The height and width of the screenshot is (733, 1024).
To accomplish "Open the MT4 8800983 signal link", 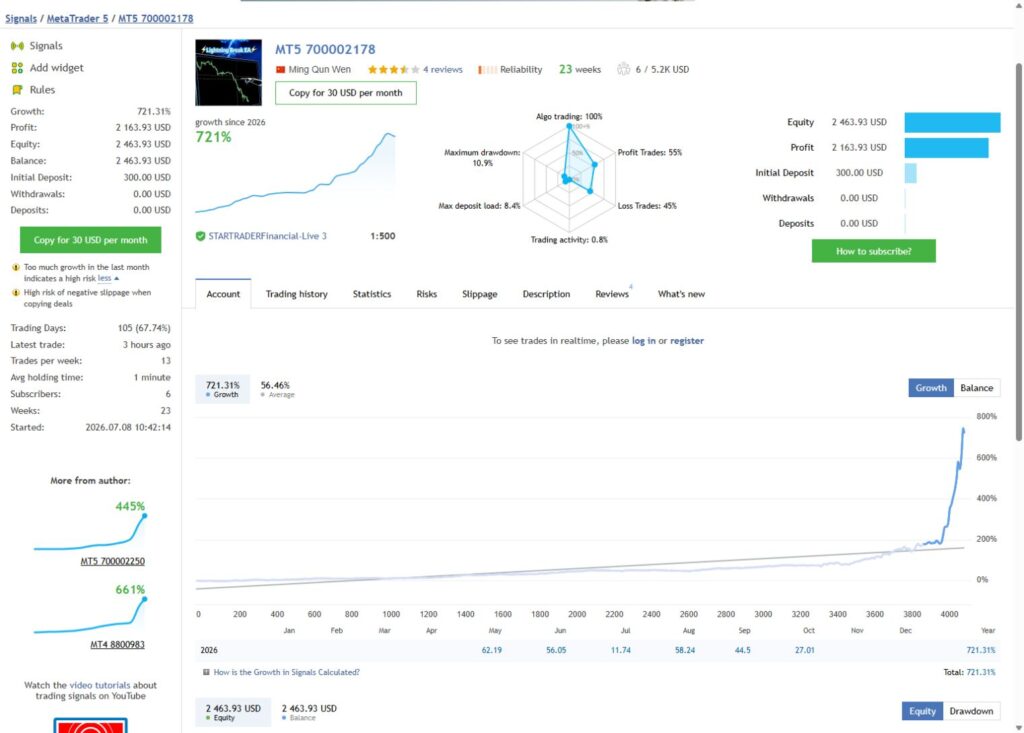I will point(118,644).
